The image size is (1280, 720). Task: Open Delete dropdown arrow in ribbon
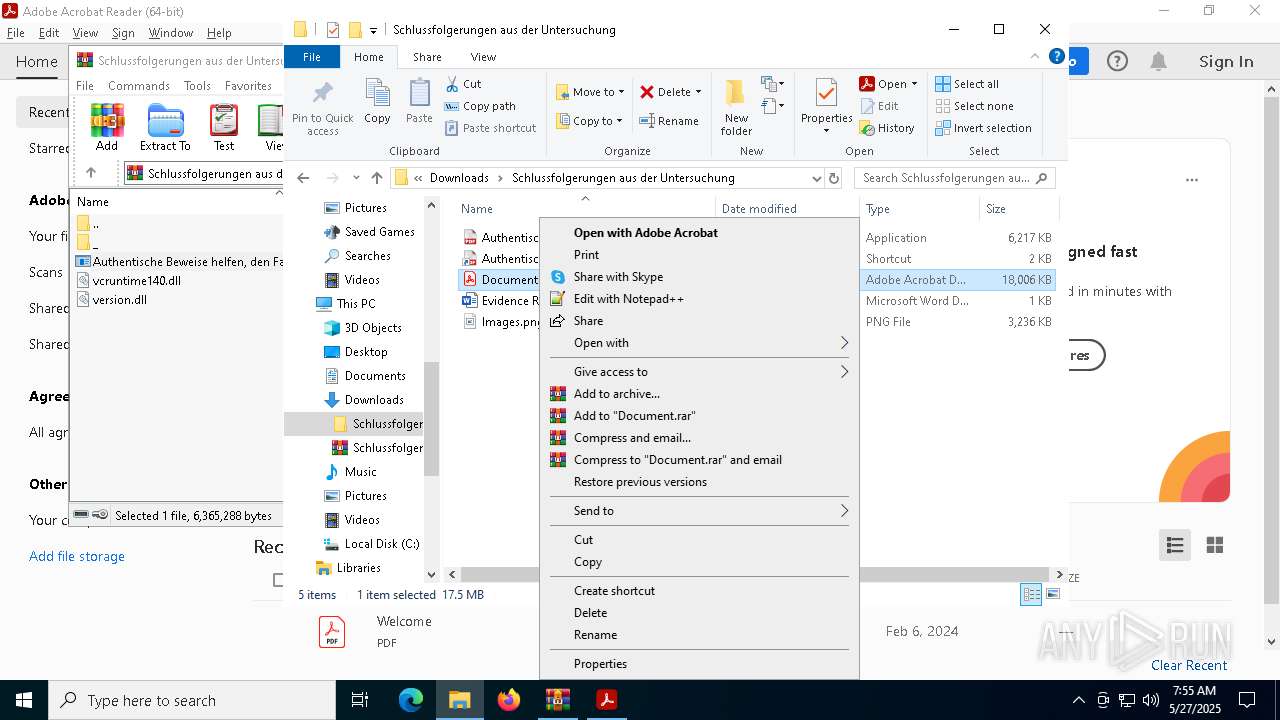tap(698, 92)
